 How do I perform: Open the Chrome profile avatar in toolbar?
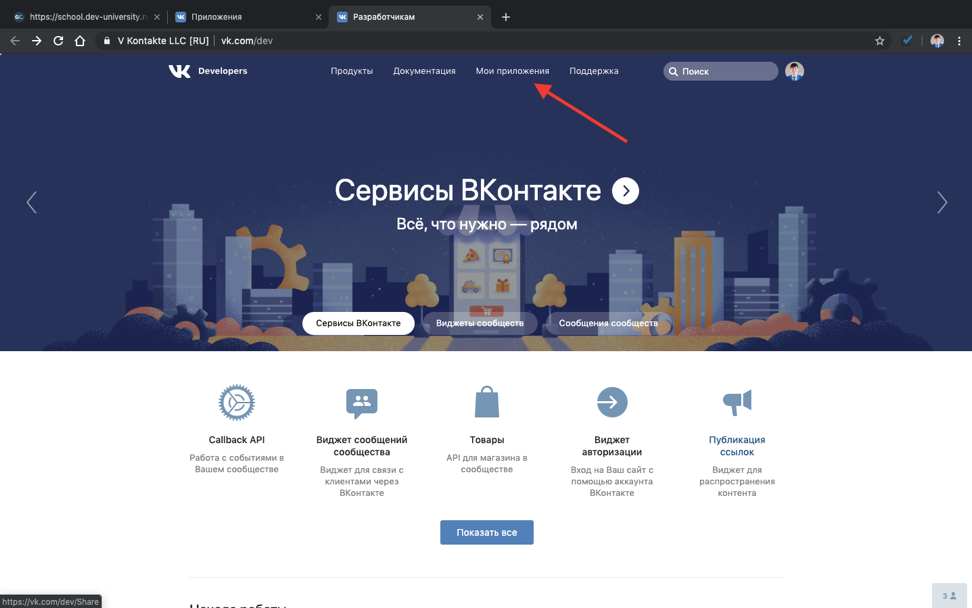click(937, 41)
